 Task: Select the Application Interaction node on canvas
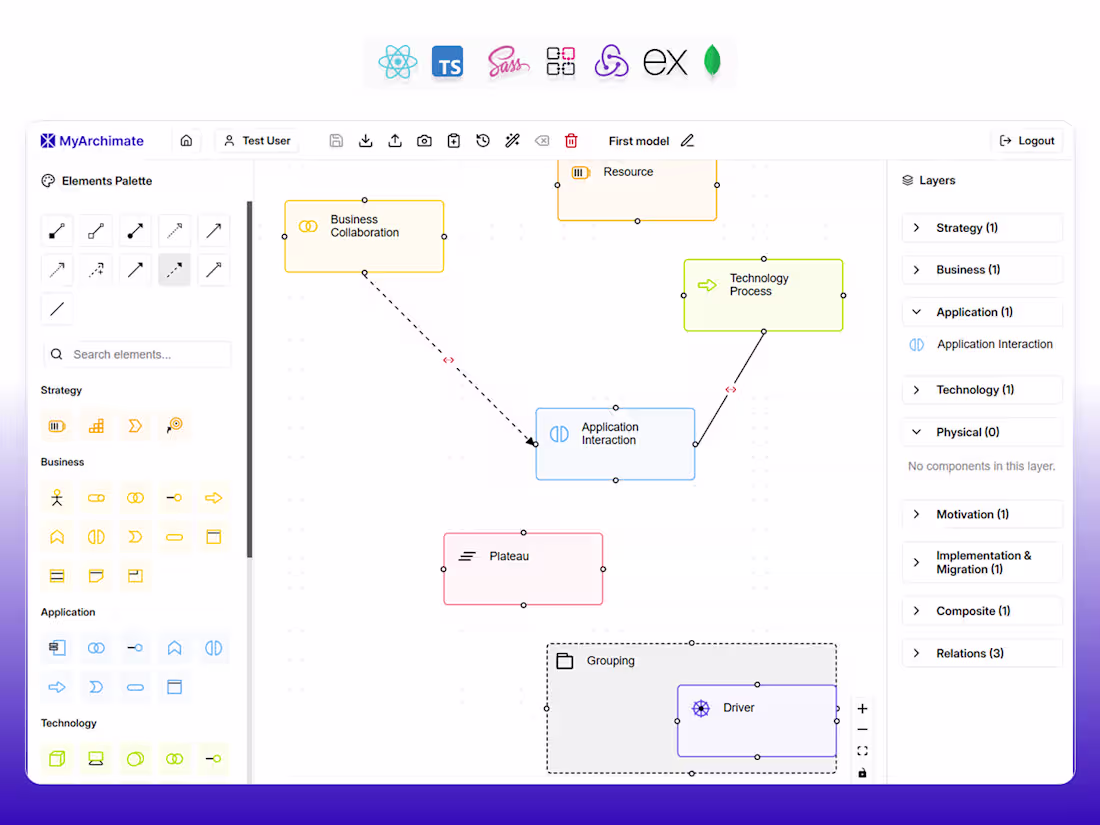[615, 444]
